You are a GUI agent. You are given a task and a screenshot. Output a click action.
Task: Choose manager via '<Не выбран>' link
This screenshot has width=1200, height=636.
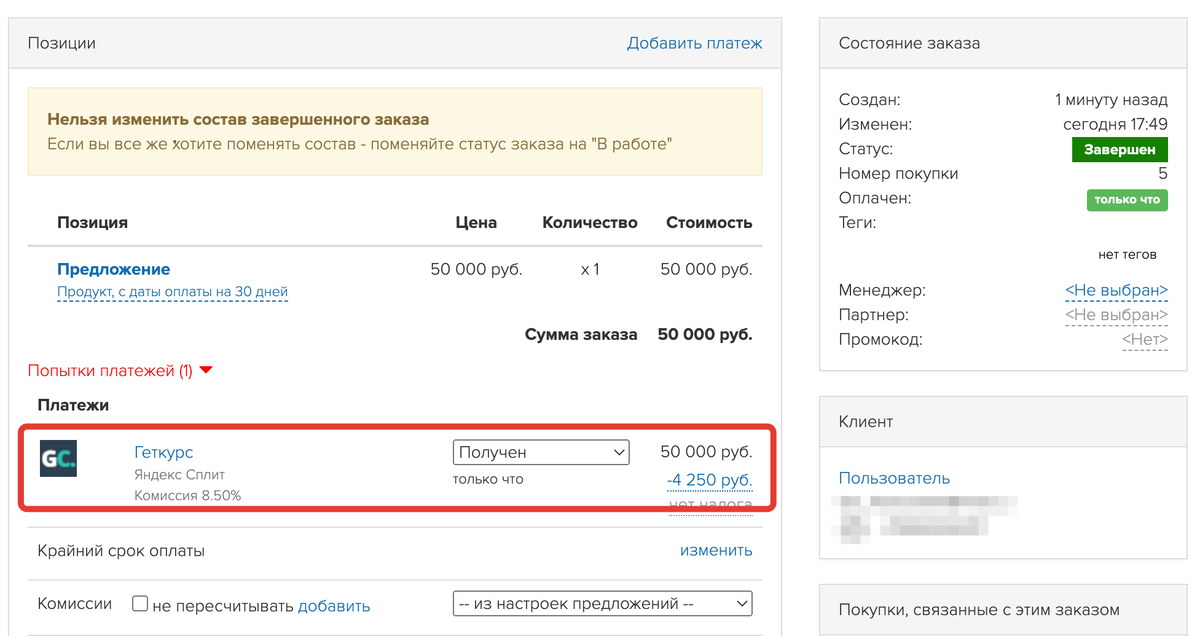(x=1116, y=290)
